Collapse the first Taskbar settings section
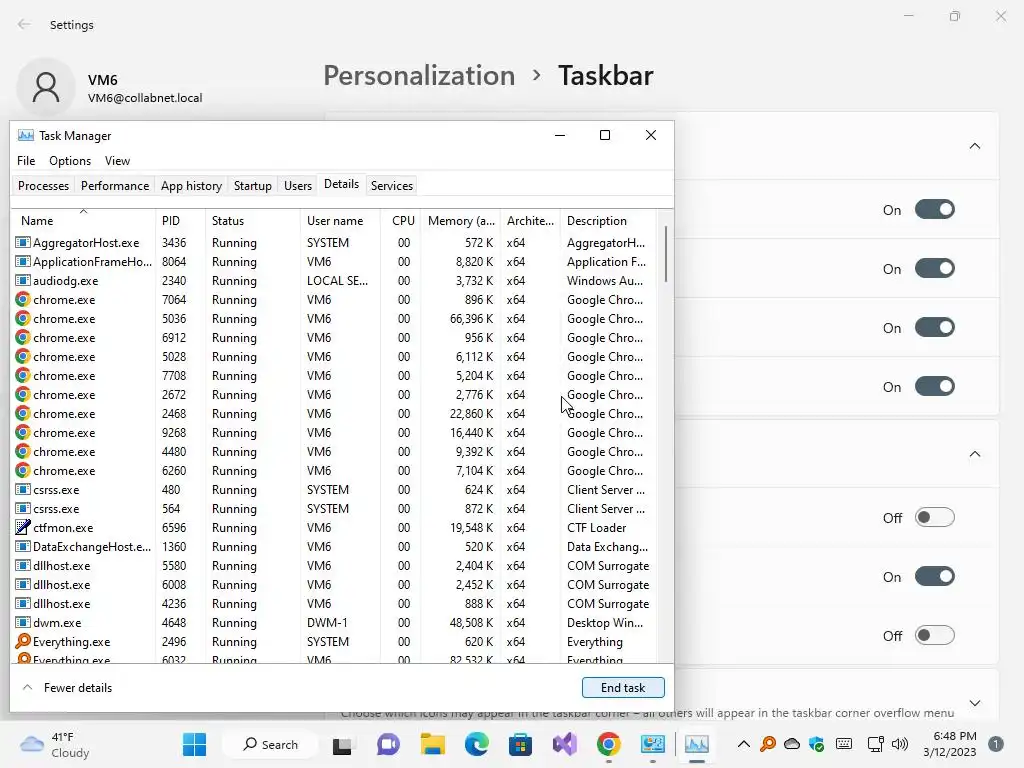Viewport: 1024px width, 768px height. pyautogui.click(x=975, y=146)
